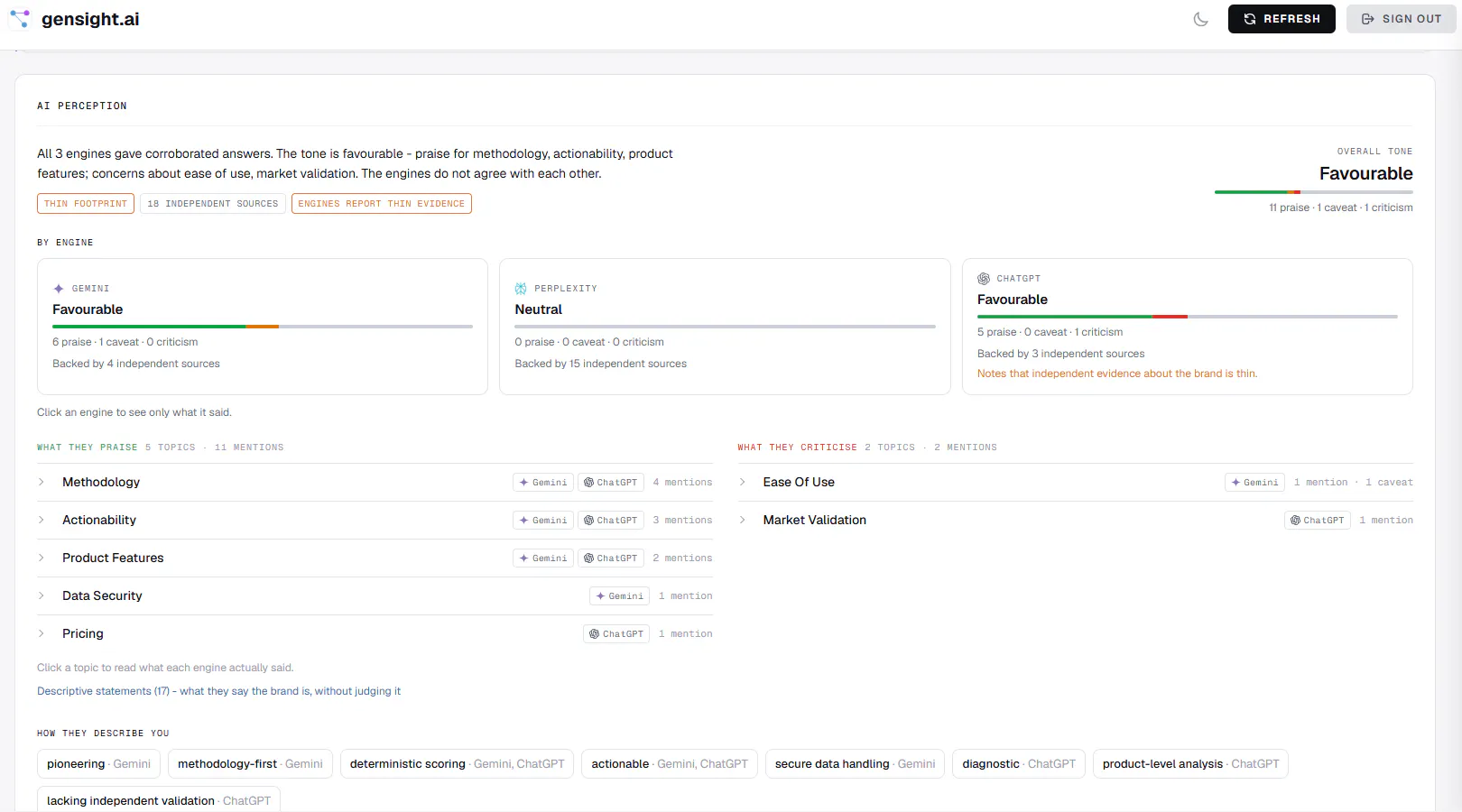The height and width of the screenshot is (812, 1462).
Task: Expand the Market Validation criticism chevron
Action: pyautogui.click(x=743, y=520)
